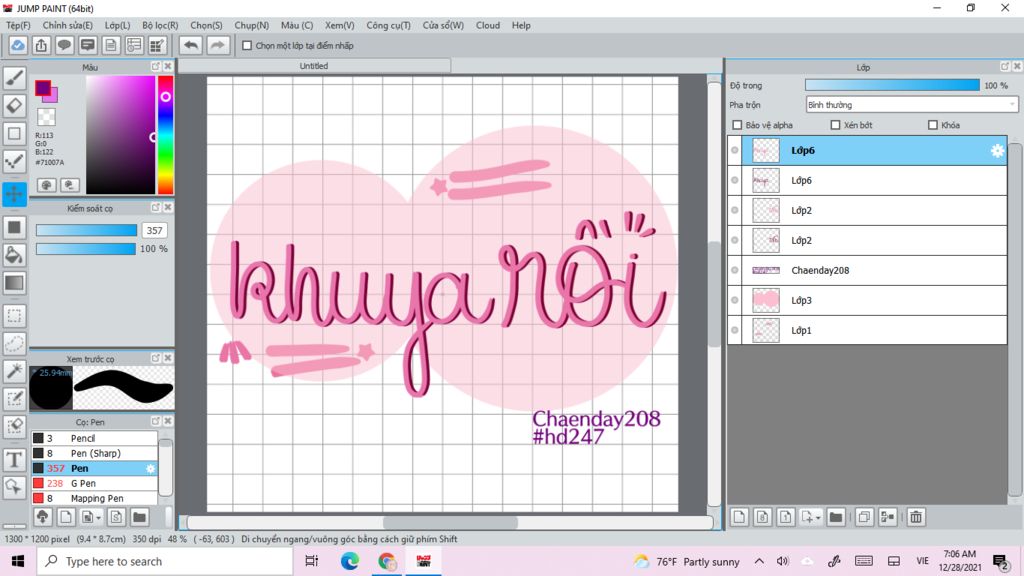Open the Cửa sổ(W) menu
Viewport: 1024px width, 576px height.
tap(443, 25)
